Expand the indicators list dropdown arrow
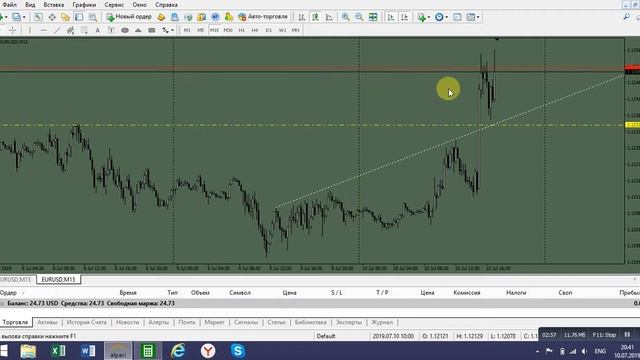640x360 pixels. [429, 17]
